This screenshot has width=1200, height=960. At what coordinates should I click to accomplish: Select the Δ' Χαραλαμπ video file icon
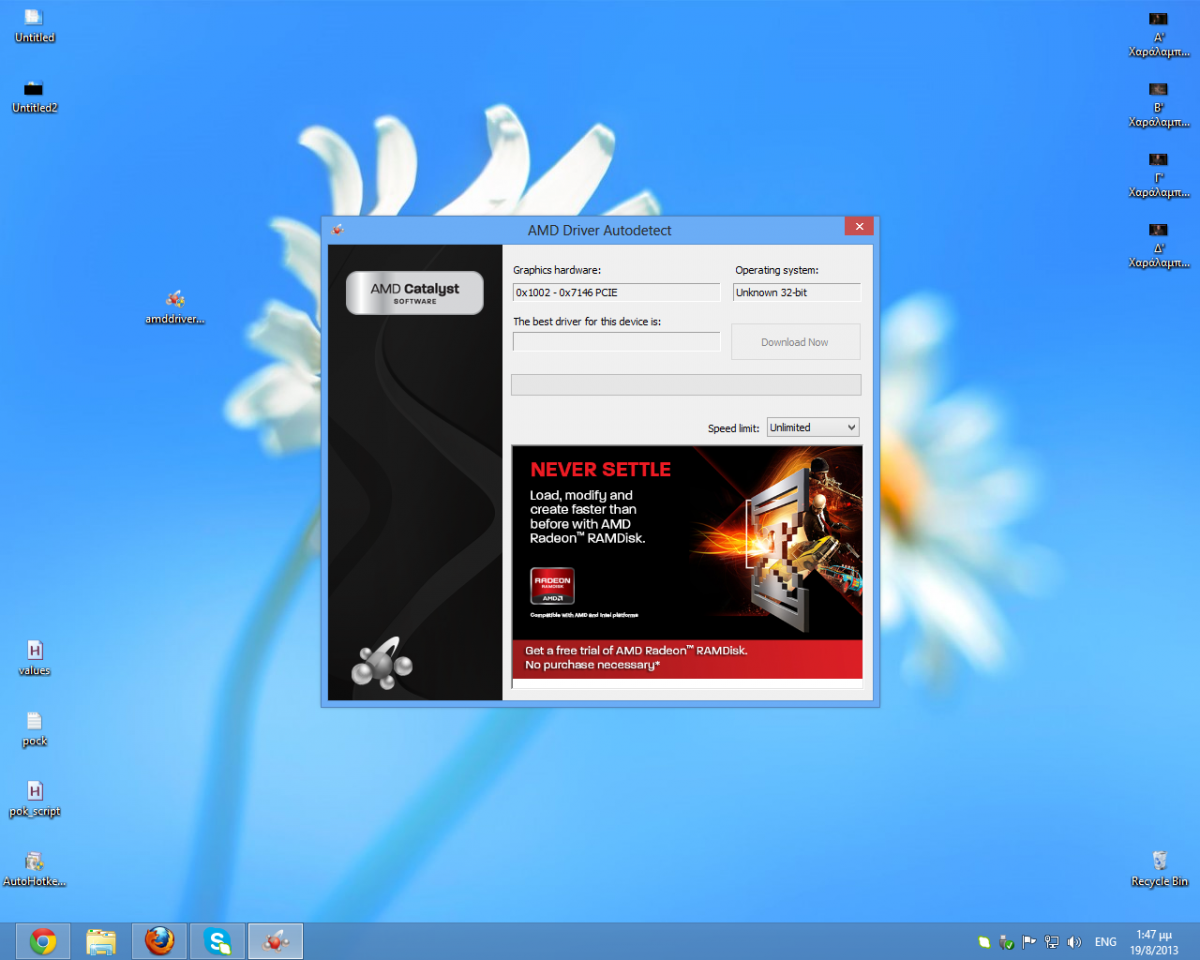point(1158,244)
